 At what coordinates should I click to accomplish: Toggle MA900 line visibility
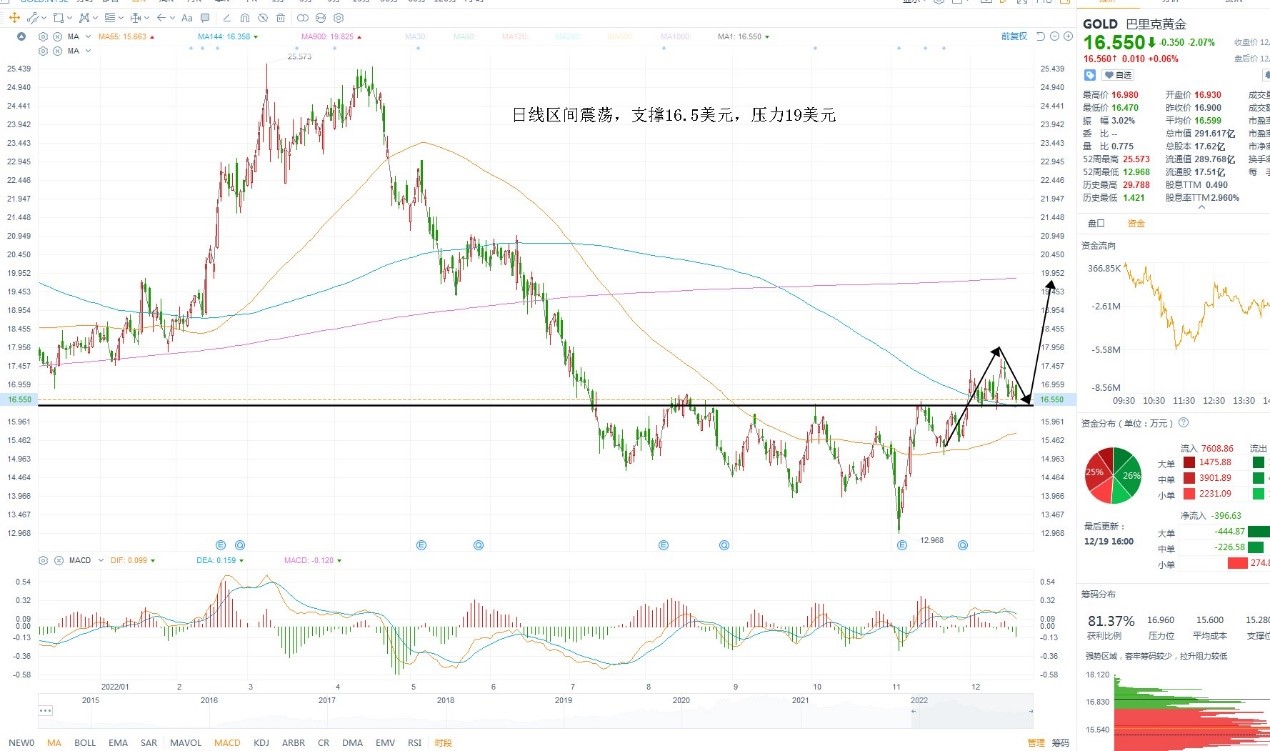pos(329,37)
